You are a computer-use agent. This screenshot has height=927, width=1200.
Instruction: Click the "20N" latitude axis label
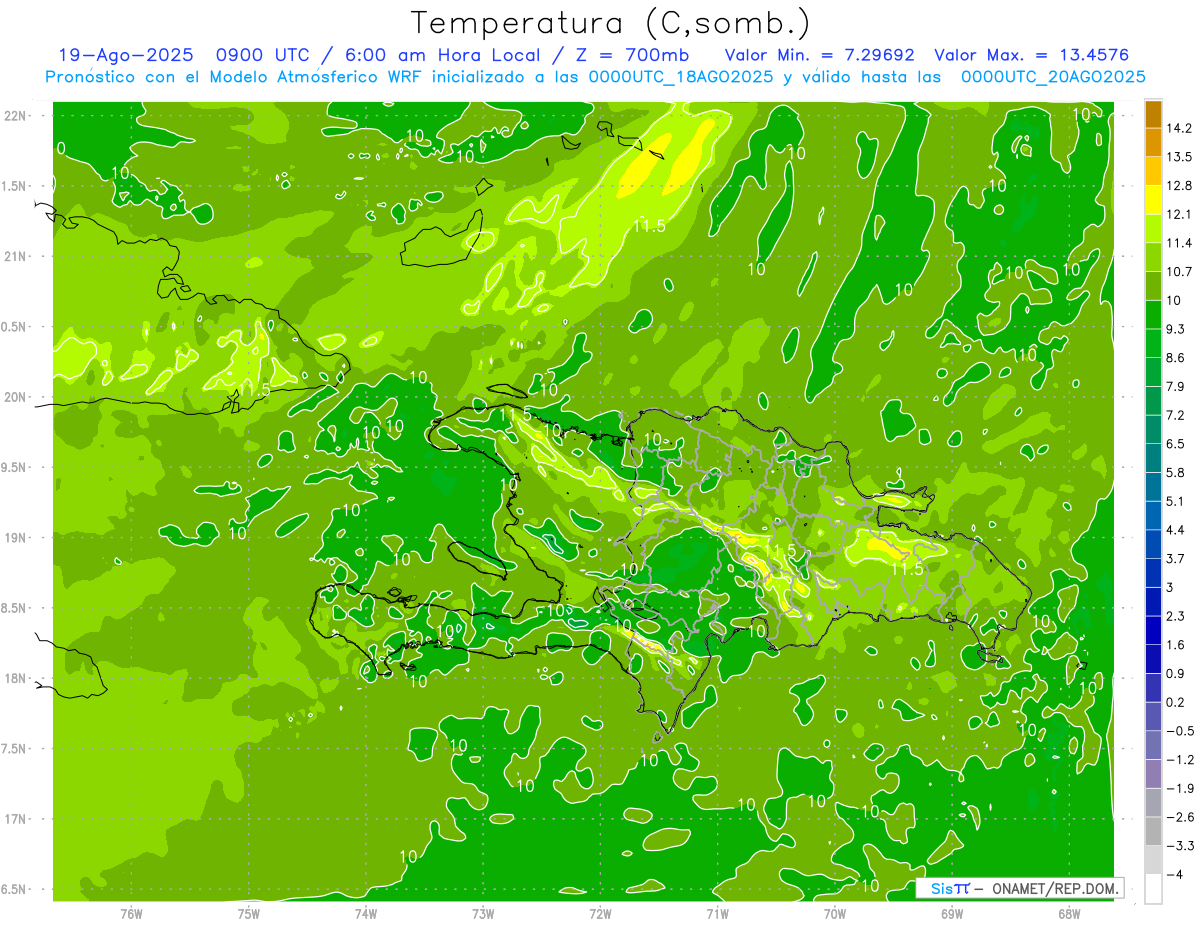(x=15, y=397)
